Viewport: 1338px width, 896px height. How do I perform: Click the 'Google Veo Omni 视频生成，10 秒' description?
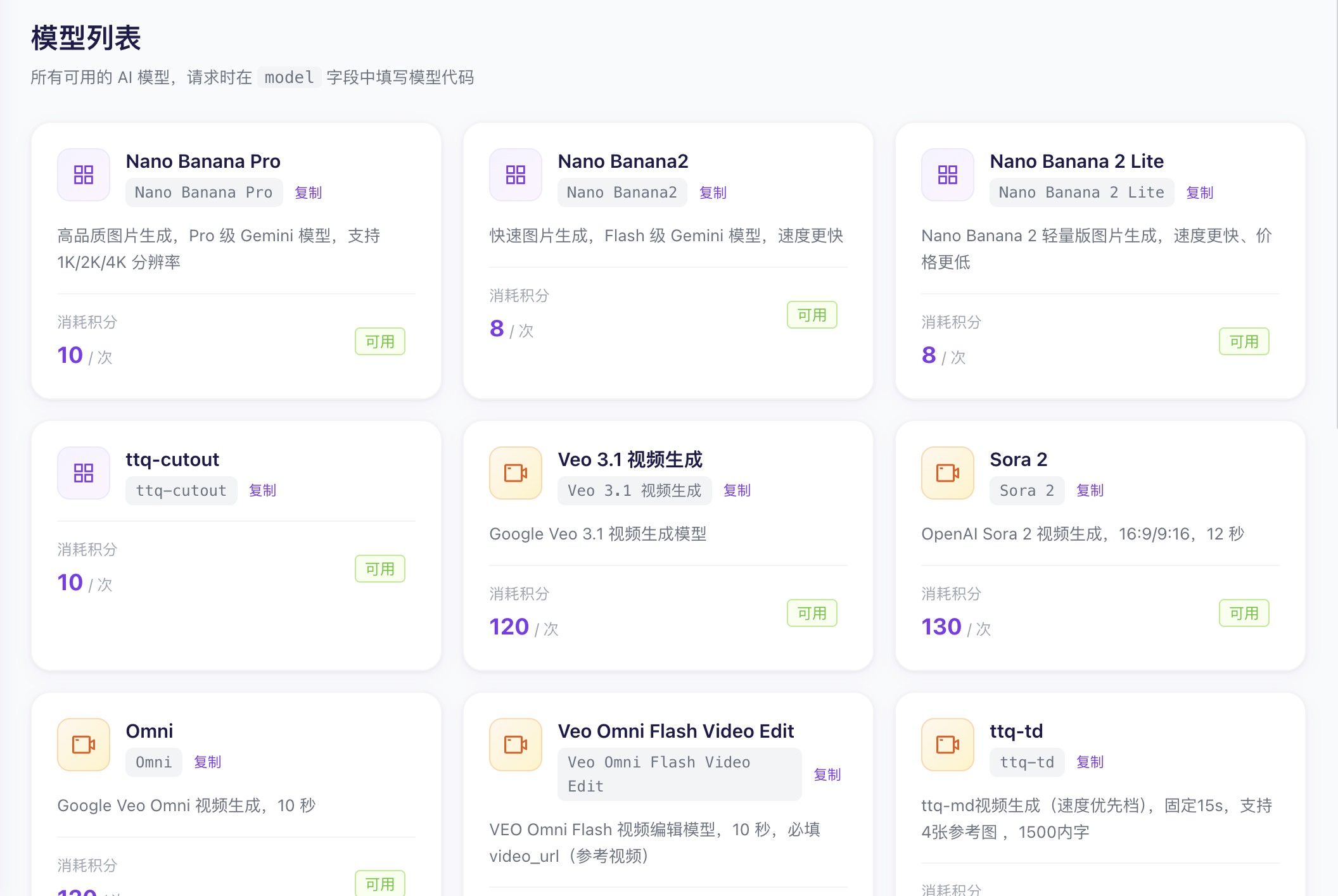[x=186, y=805]
